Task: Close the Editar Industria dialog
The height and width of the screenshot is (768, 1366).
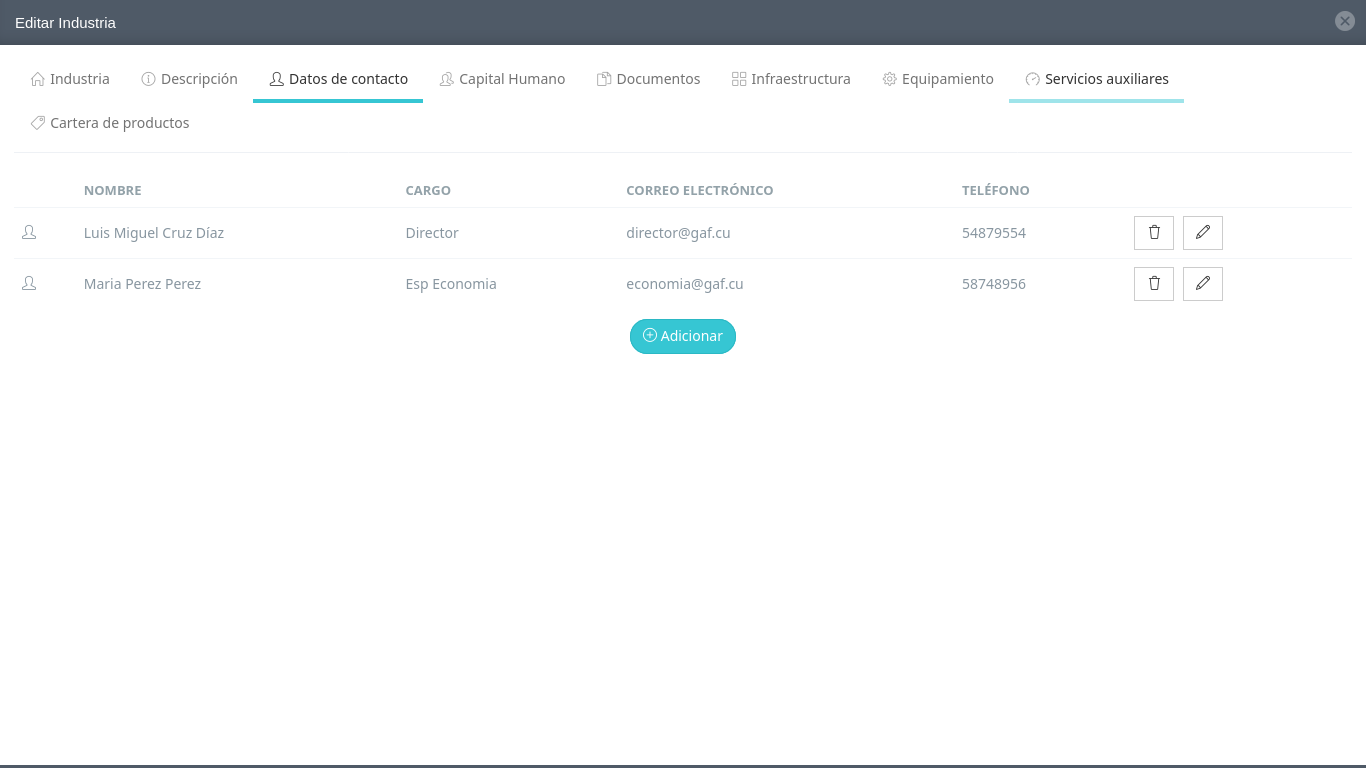Action: pos(1344,21)
